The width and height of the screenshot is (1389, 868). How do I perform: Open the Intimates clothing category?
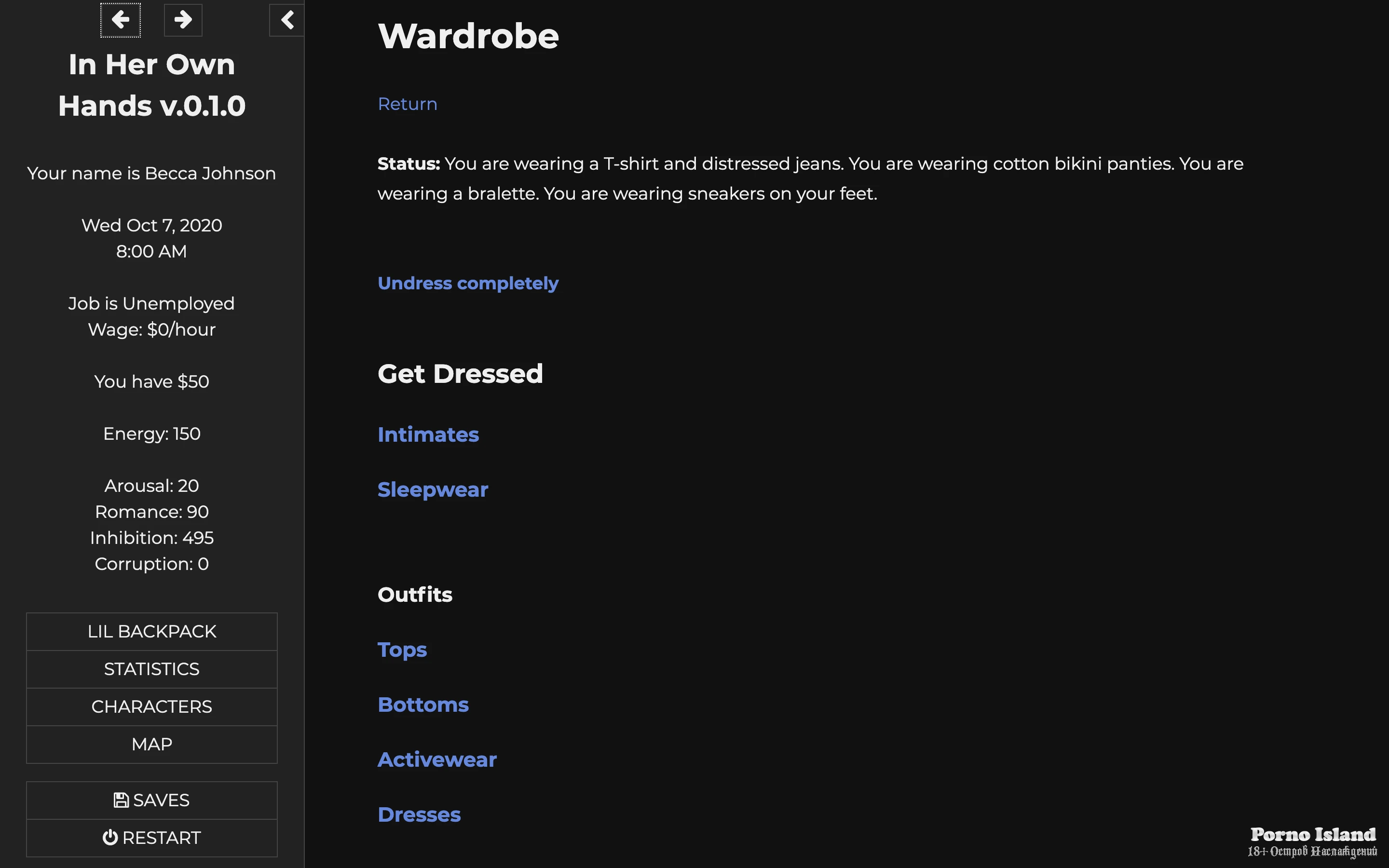click(428, 434)
